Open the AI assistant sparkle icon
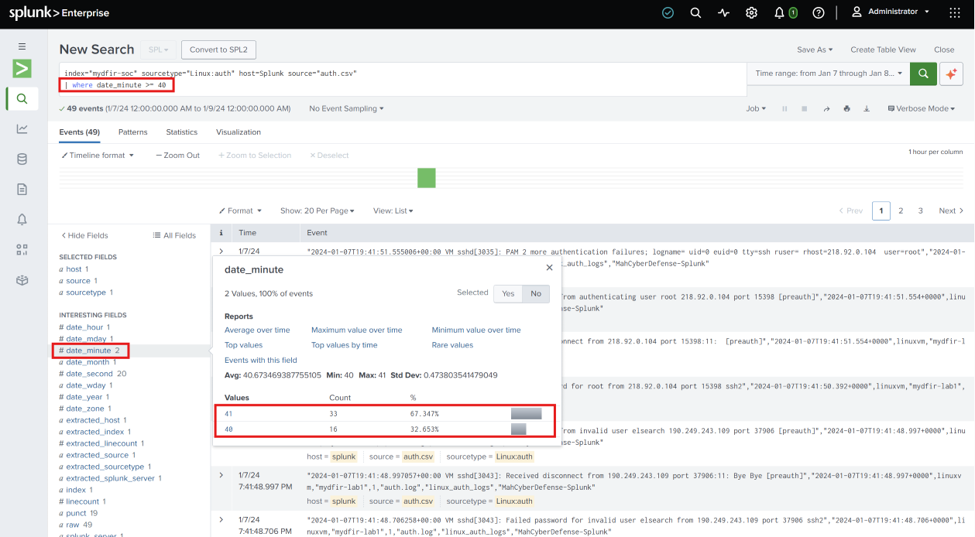Screen dimensions: 975x537 tap(951, 73)
